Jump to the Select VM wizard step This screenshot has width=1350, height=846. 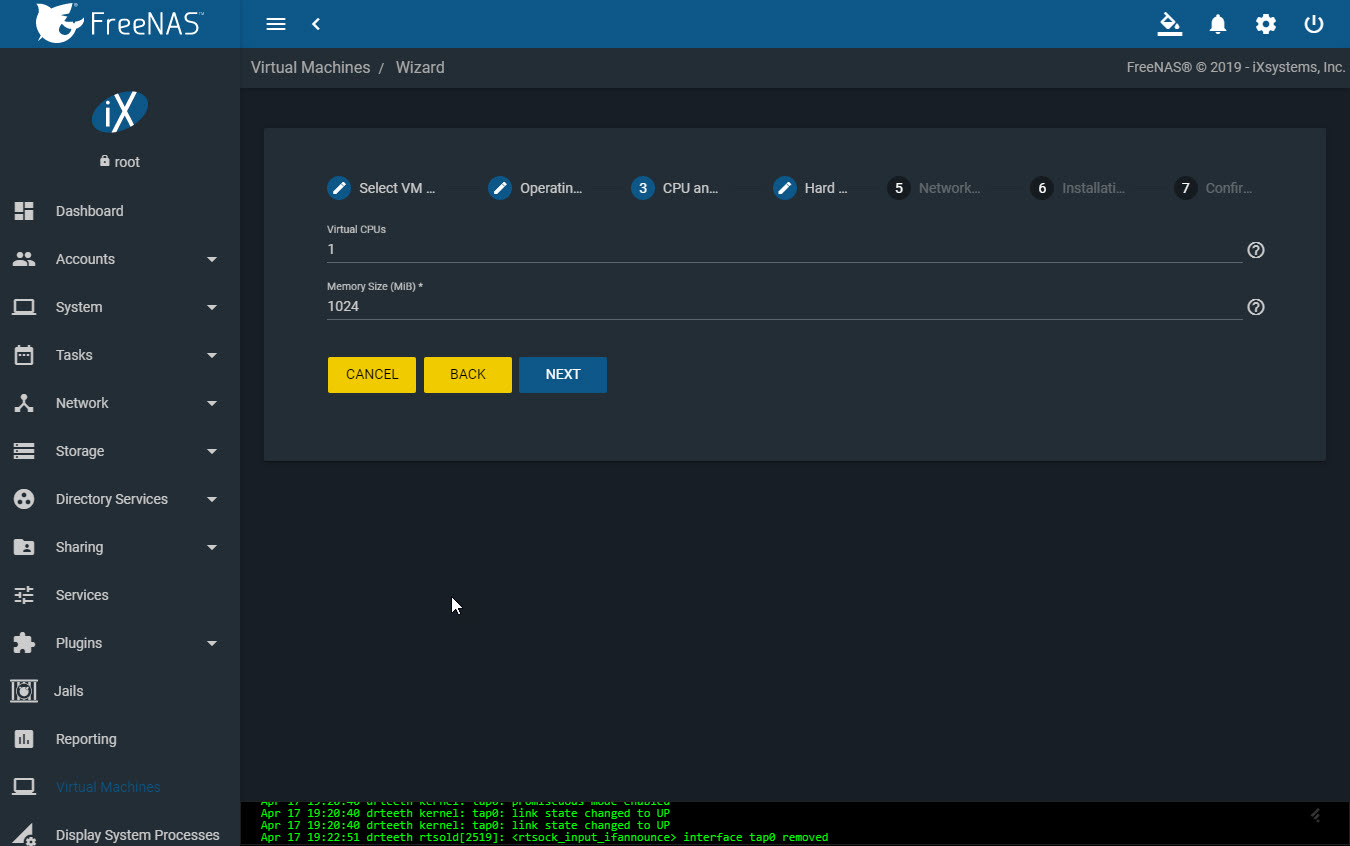click(382, 188)
